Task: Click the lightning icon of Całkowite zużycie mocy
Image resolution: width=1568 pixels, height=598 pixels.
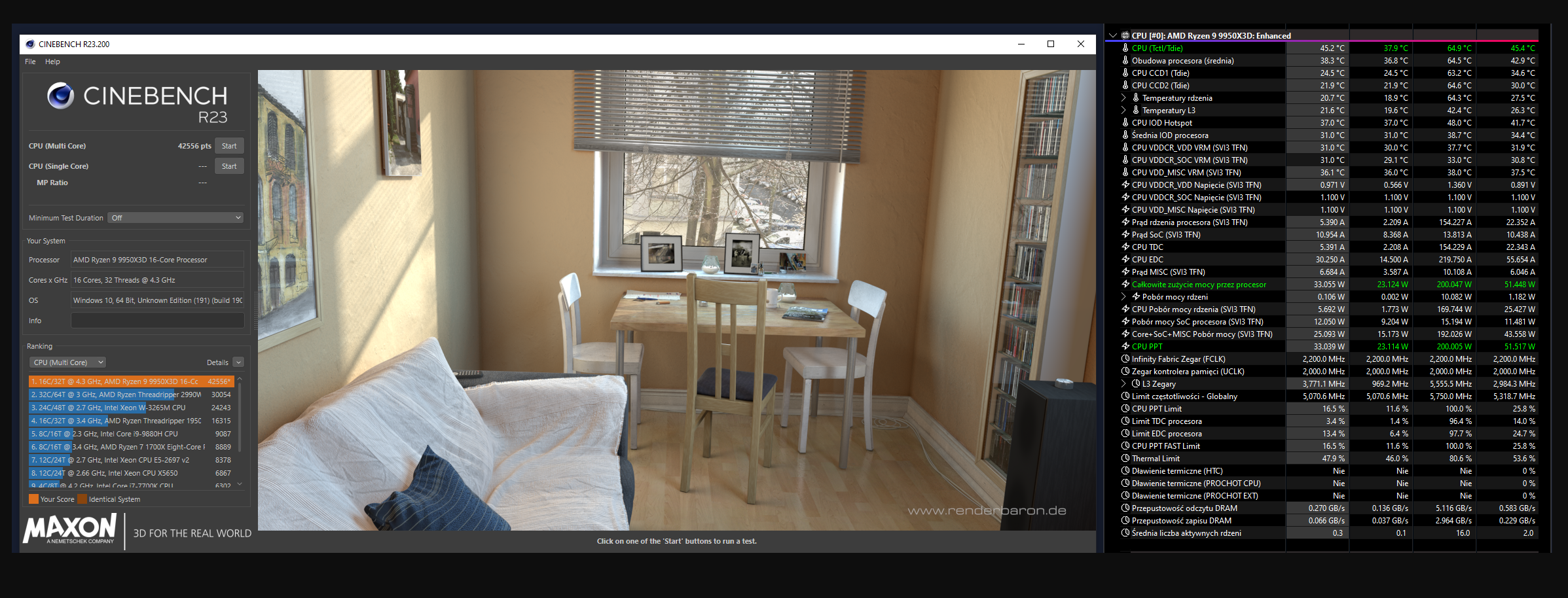Action: [x=1125, y=284]
